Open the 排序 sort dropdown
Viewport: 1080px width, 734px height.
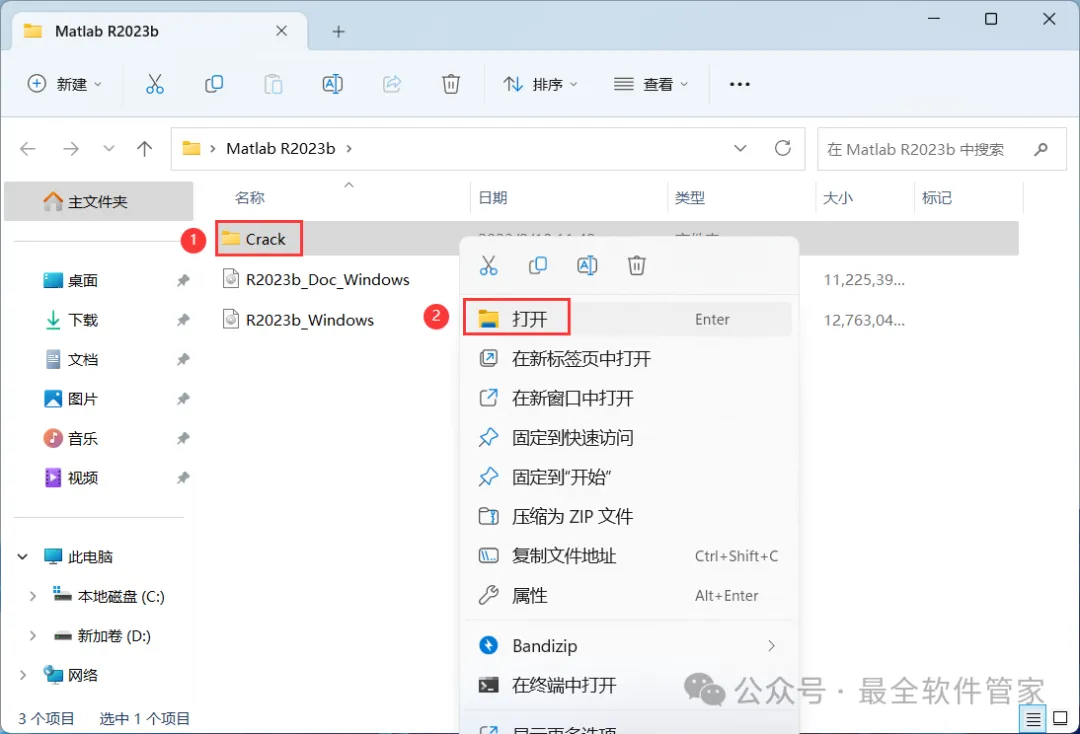[x=541, y=84]
